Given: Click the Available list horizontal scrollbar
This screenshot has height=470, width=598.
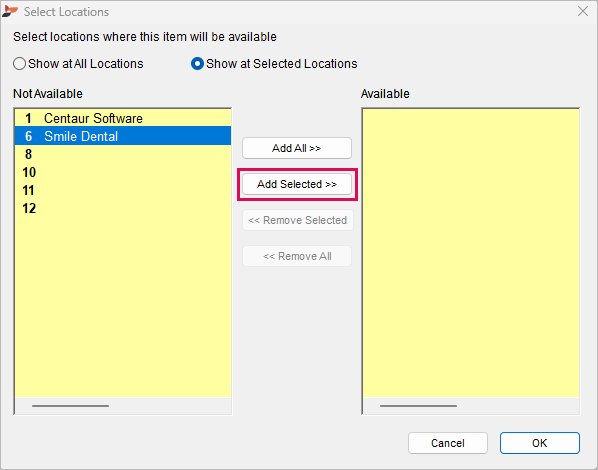Looking at the screenshot, I should pyautogui.click(x=418, y=406).
